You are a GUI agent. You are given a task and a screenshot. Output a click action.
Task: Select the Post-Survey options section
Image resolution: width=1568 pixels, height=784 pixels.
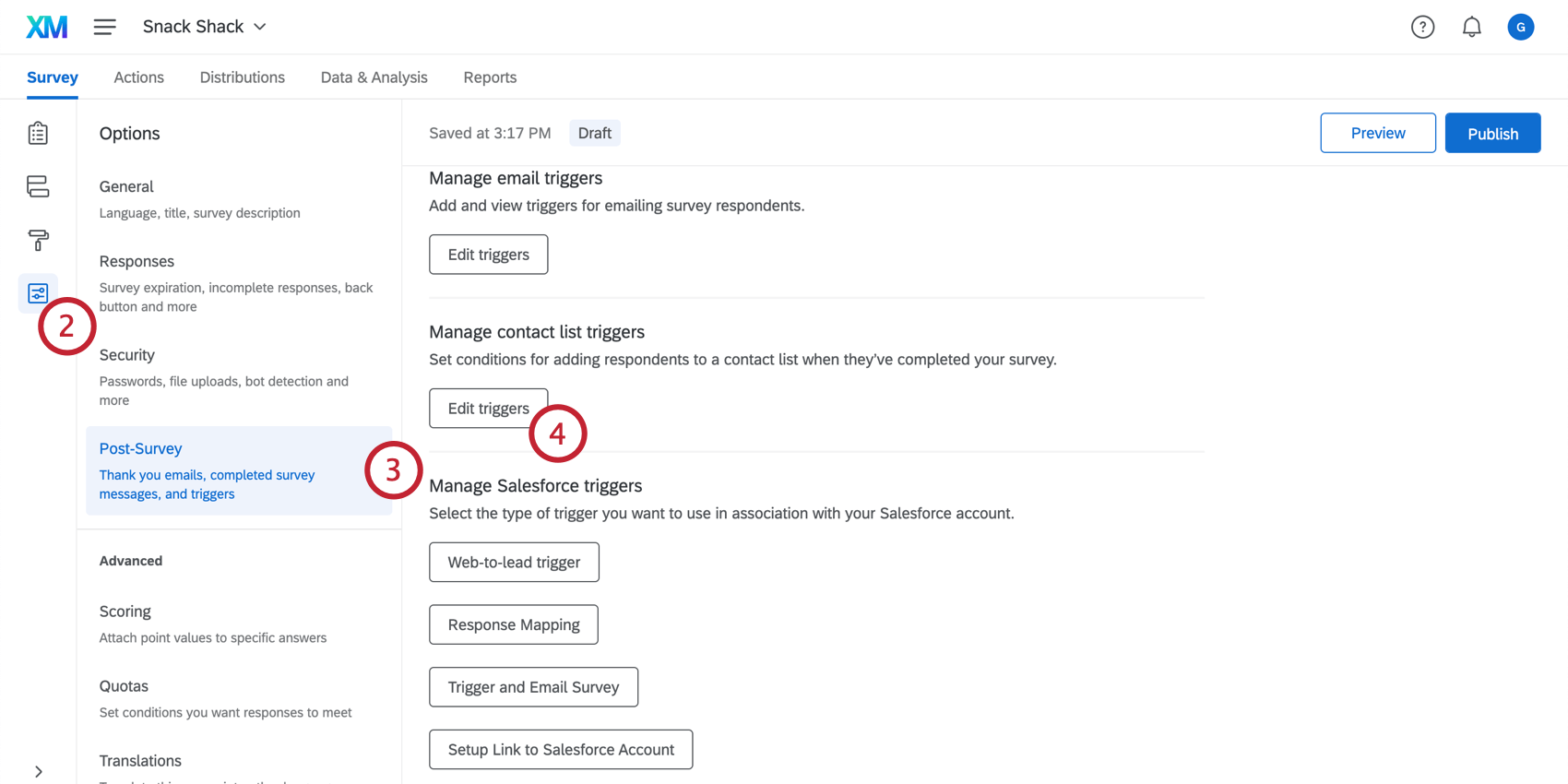point(140,448)
